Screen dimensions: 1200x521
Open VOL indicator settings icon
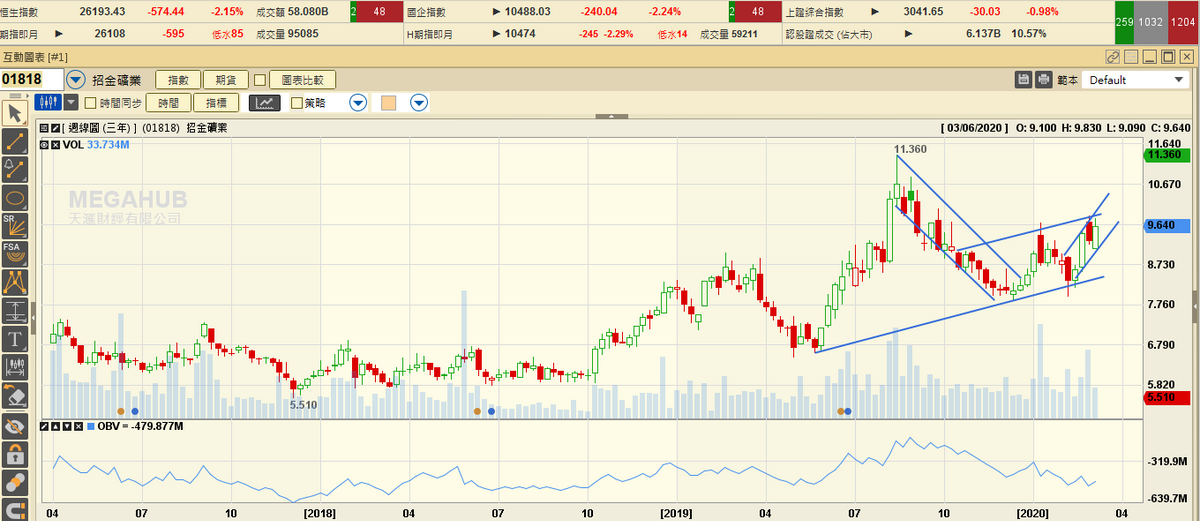(x=44, y=145)
